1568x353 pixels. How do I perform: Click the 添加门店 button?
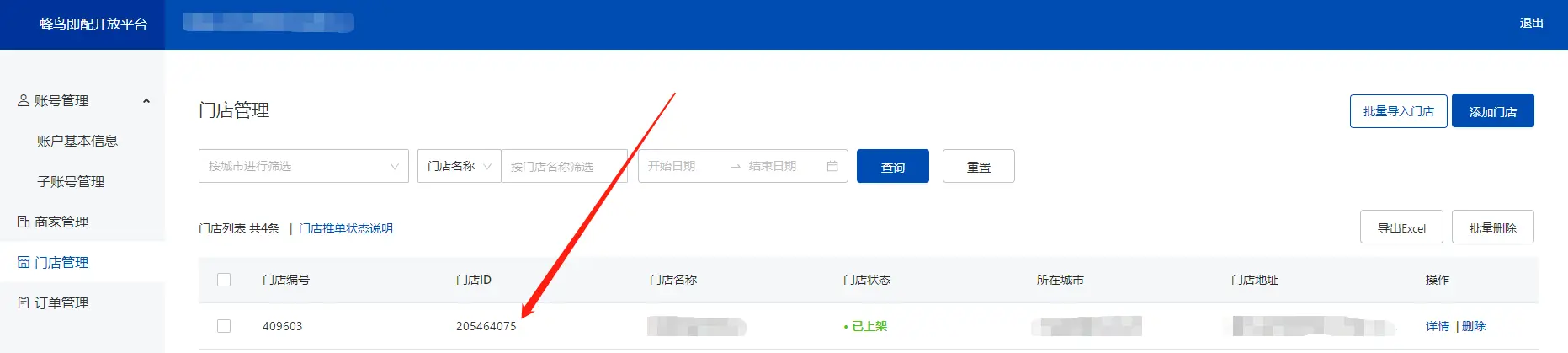(1493, 111)
